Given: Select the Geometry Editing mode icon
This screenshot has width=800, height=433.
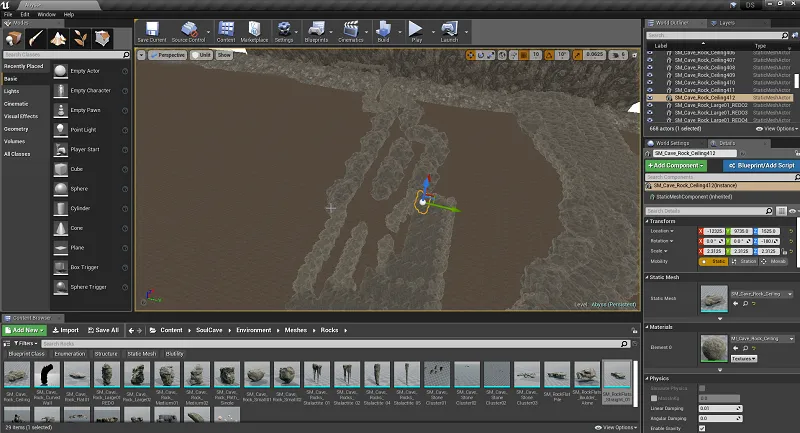Looking at the screenshot, I should coord(102,38).
